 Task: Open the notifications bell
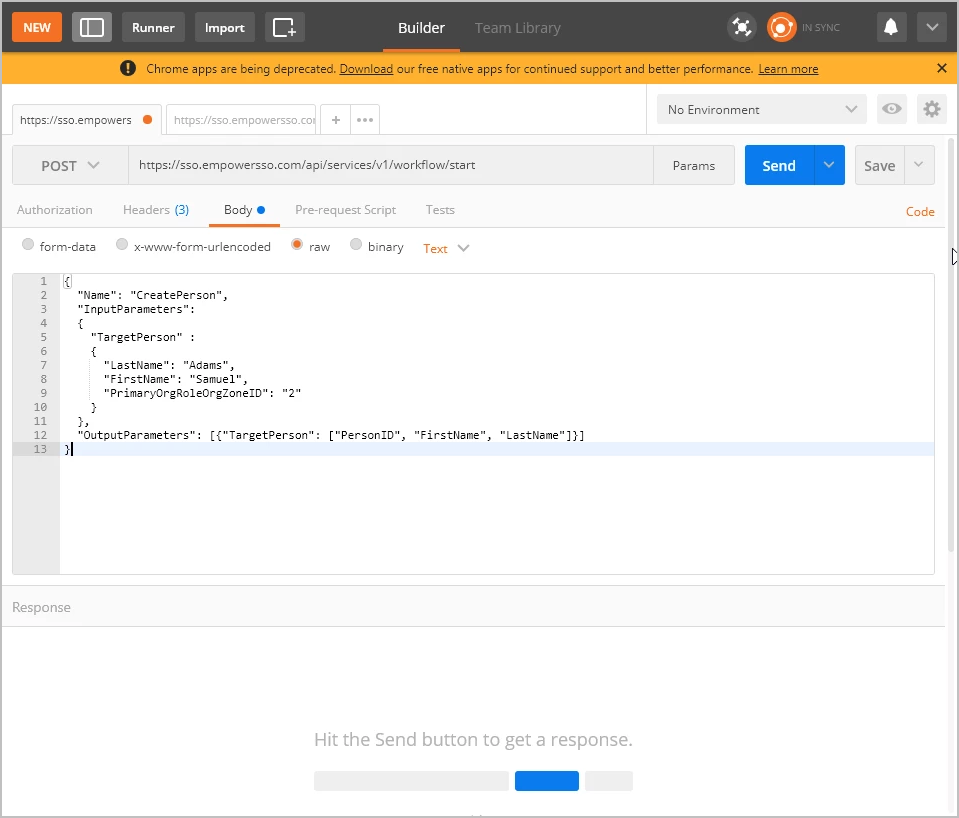click(891, 27)
